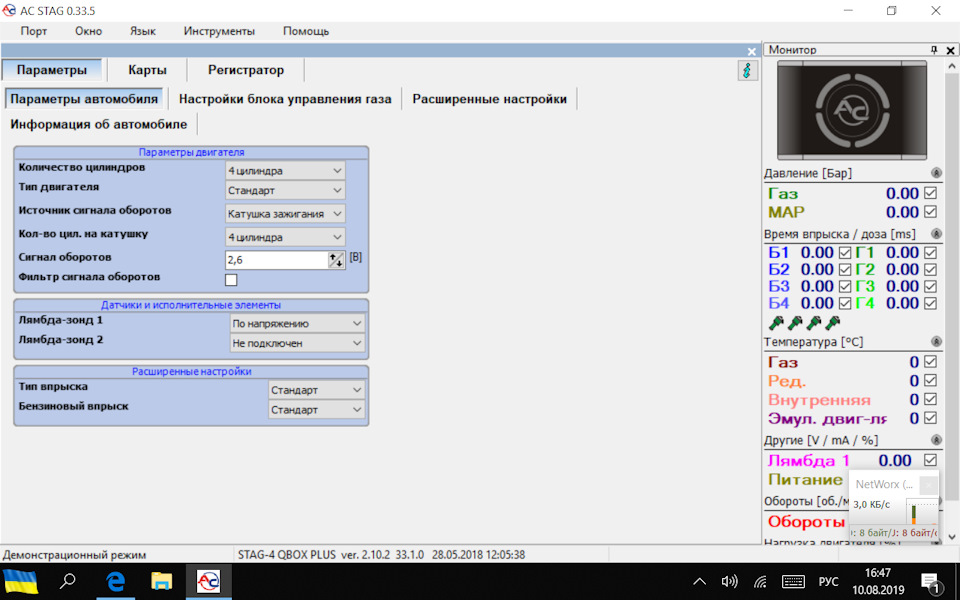Open the Start menu with the flag icon
Viewport: 960px width, 600px height.
[x=21, y=581]
